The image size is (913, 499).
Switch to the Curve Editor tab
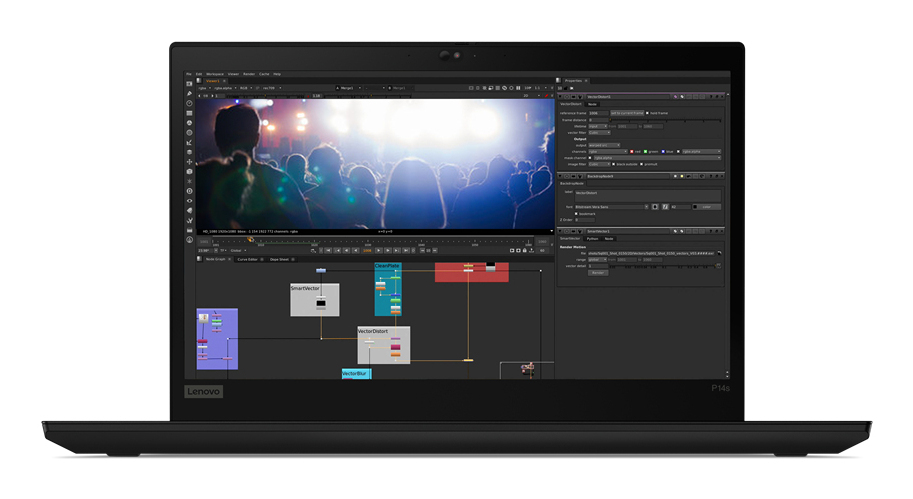pos(247,259)
